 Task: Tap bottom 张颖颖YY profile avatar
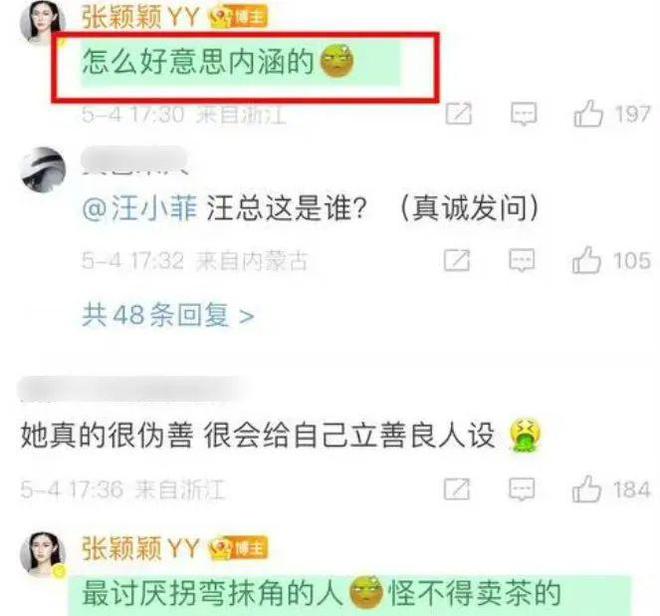pos(43,553)
